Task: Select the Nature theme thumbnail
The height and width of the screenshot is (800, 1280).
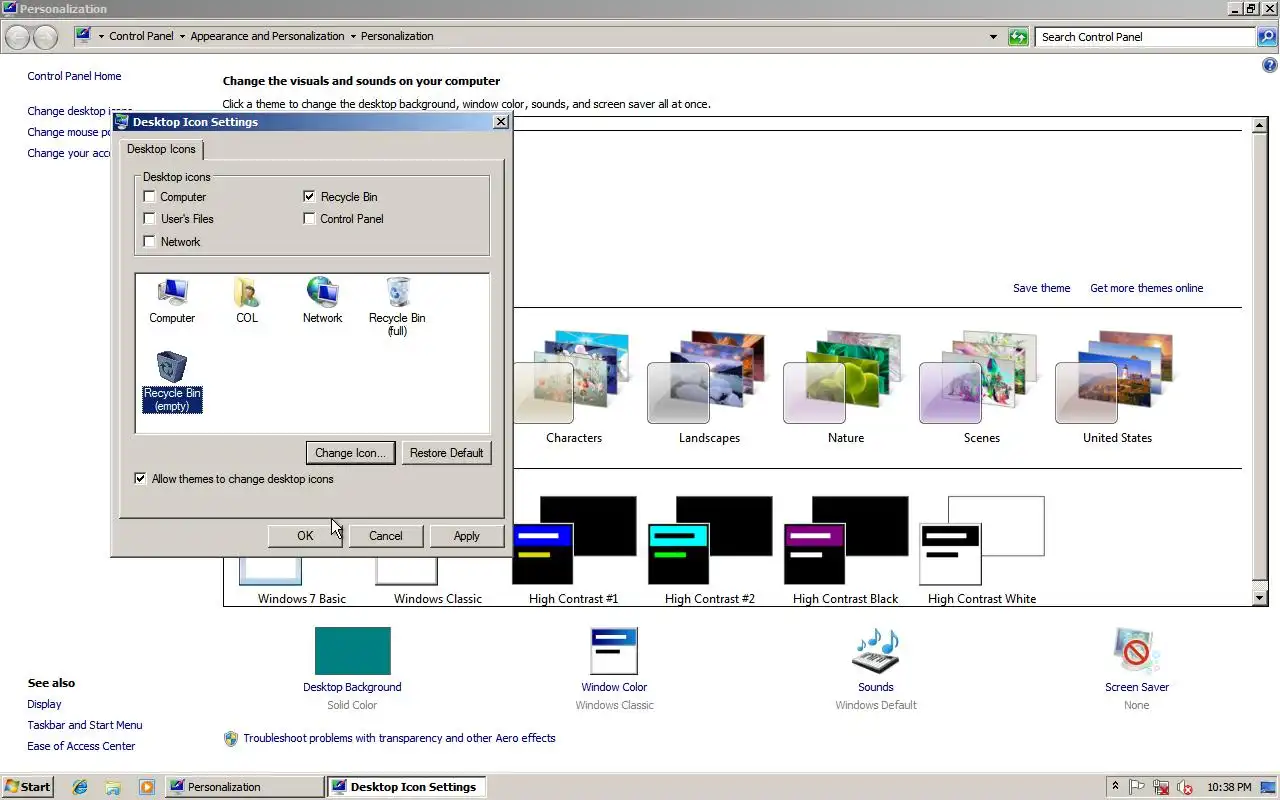Action: (845, 378)
